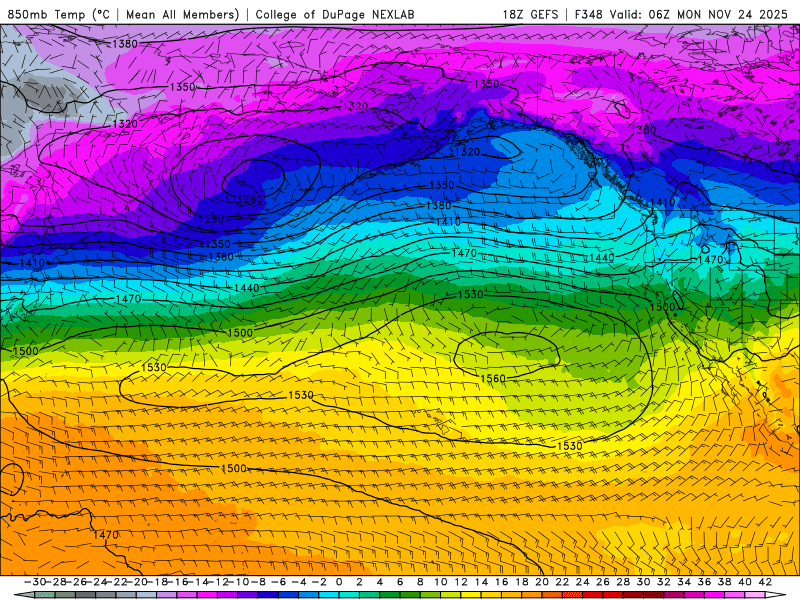
Task: Select the -12 value on the temperature scale
Action: [219, 582]
